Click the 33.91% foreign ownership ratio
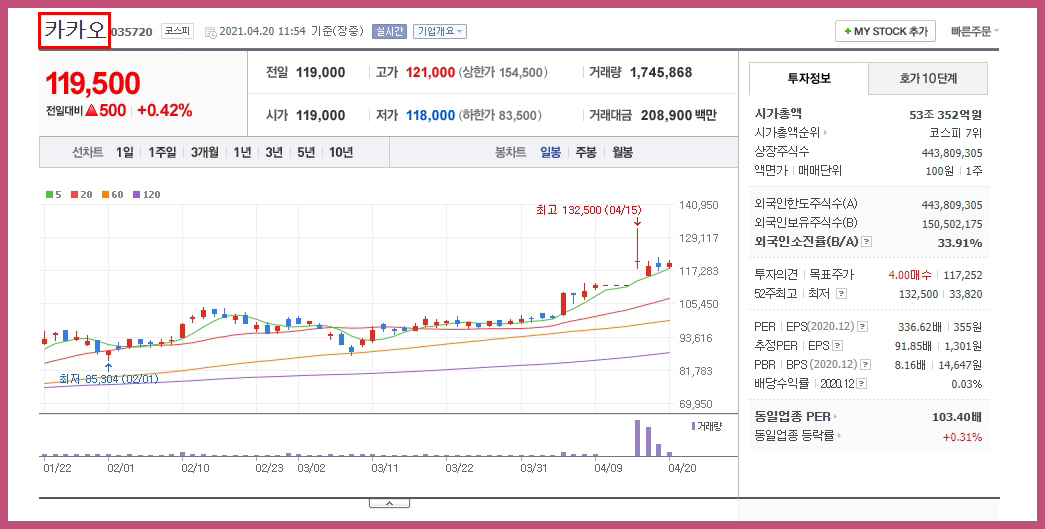The height and width of the screenshot is (529, 1045). [x=960, y=243]
